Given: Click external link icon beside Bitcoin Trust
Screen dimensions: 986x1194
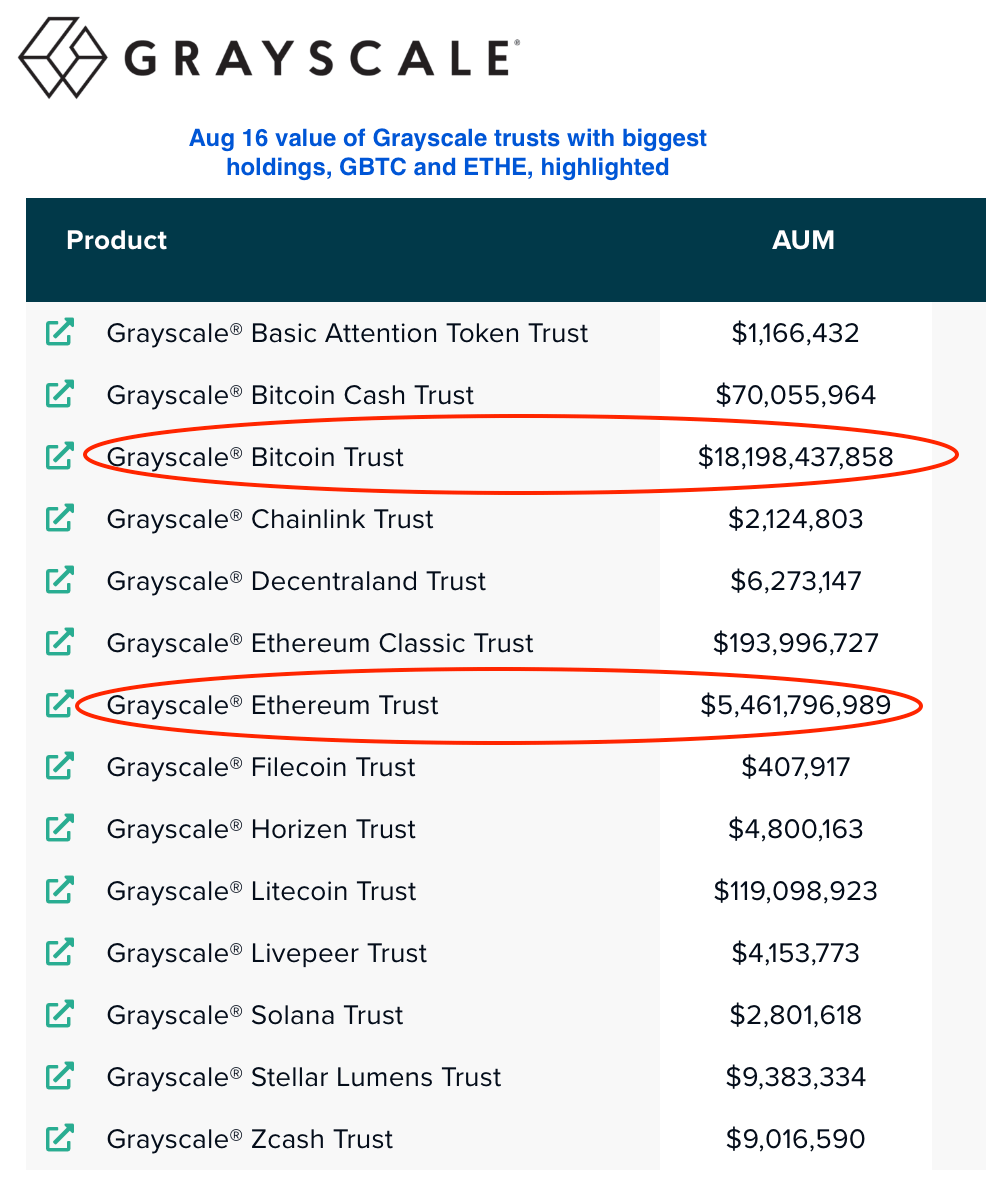Looking at the screenshot, I should click(60, 457).
